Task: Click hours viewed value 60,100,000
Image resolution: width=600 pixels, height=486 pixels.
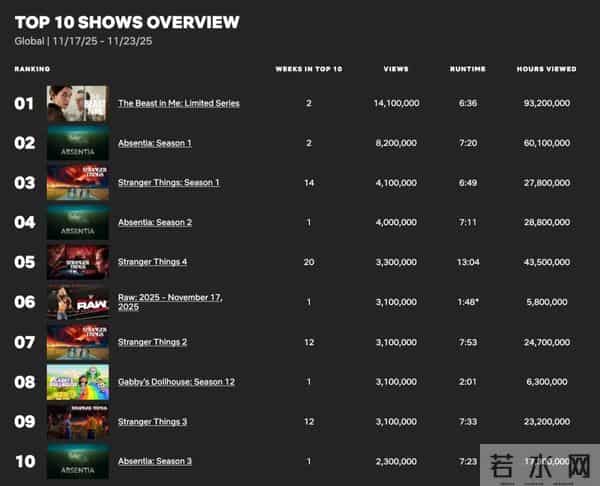Action: point(547,143)
